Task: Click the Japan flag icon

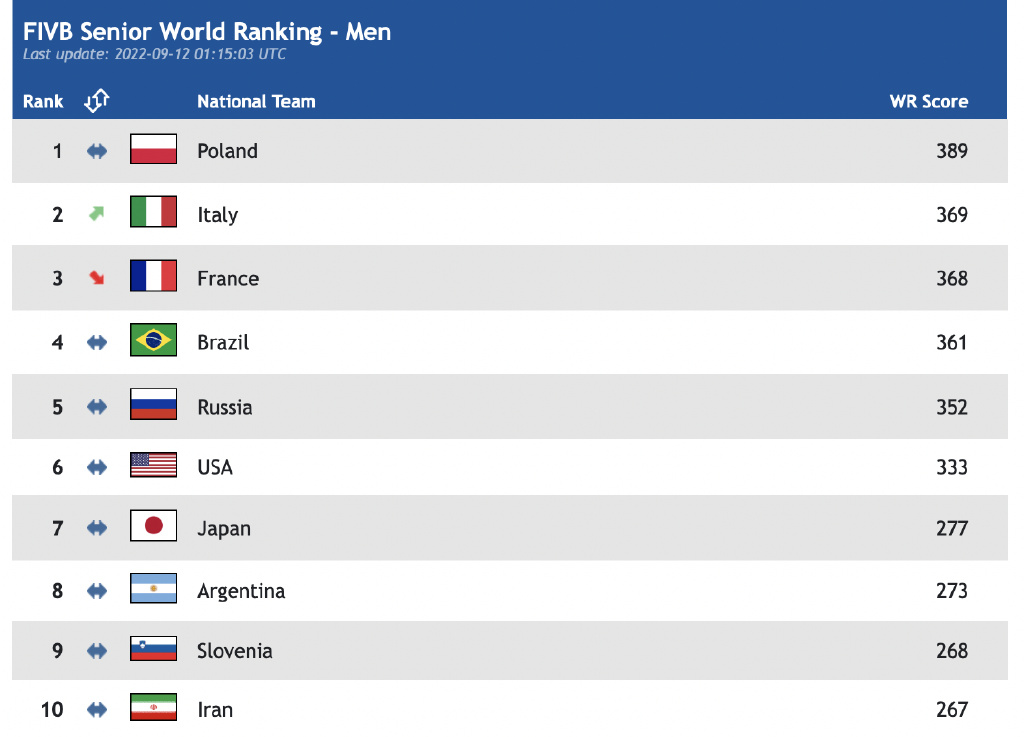Action: [153, 526]
